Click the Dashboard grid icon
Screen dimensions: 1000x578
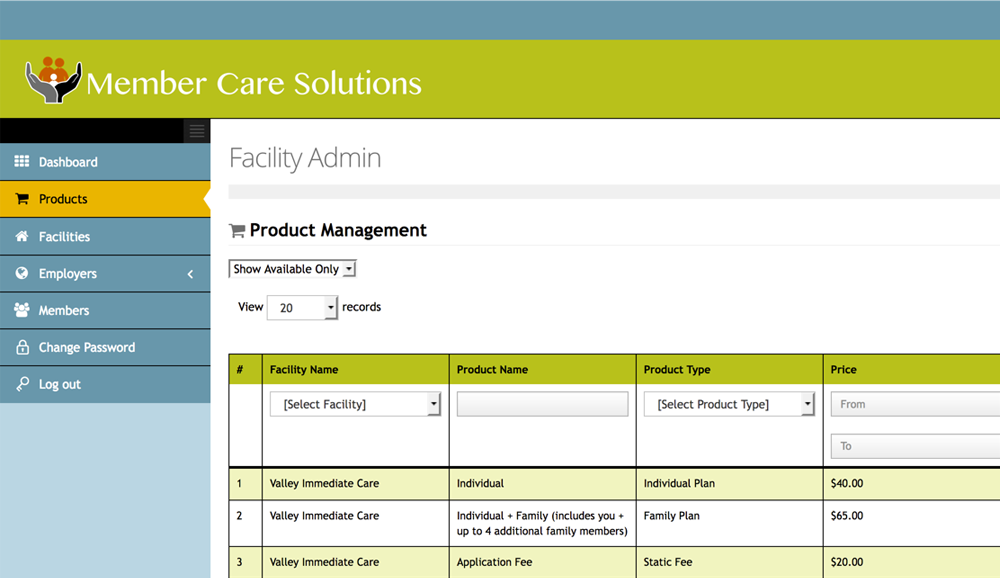pyautogui.click(x=22, y=162)
